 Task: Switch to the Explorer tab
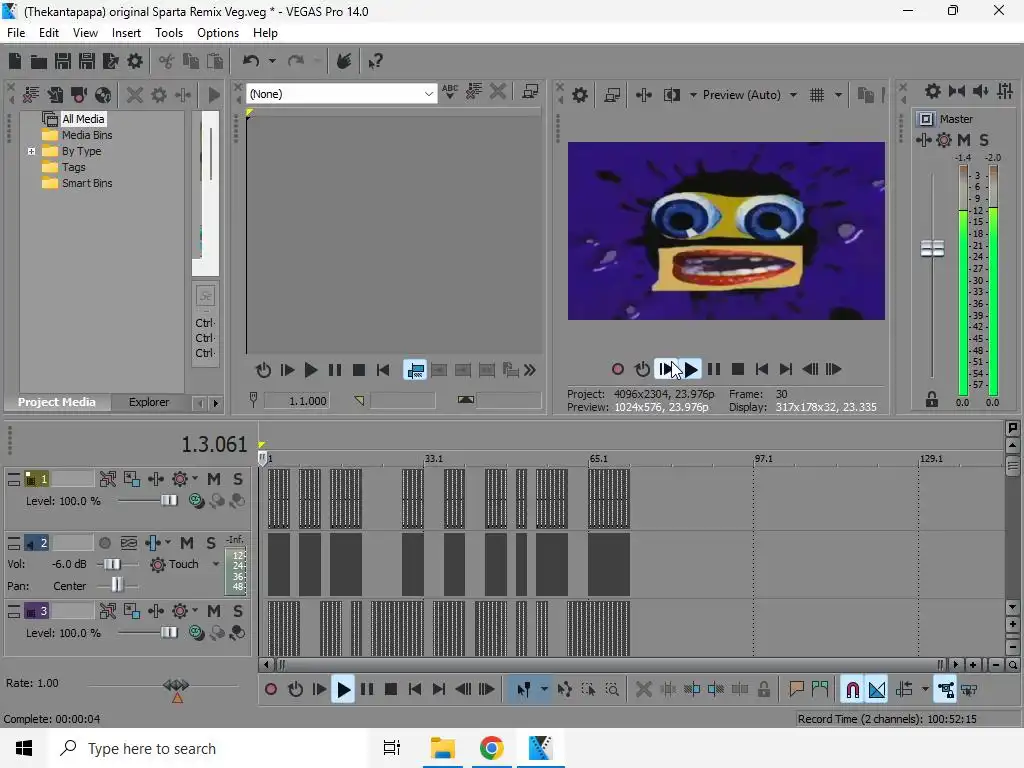click(149, 402)
